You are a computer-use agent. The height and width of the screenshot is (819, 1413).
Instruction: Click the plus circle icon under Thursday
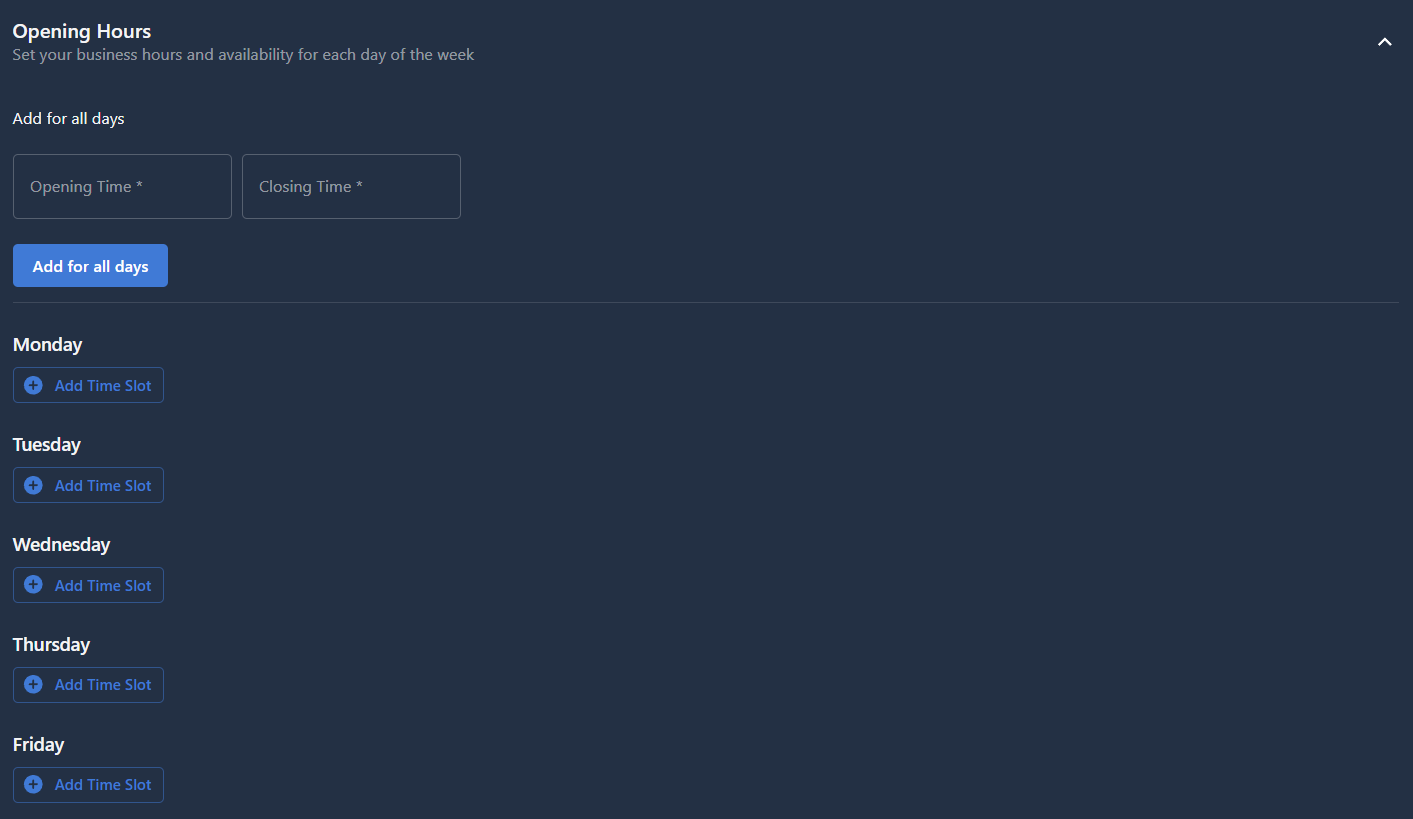33,685
